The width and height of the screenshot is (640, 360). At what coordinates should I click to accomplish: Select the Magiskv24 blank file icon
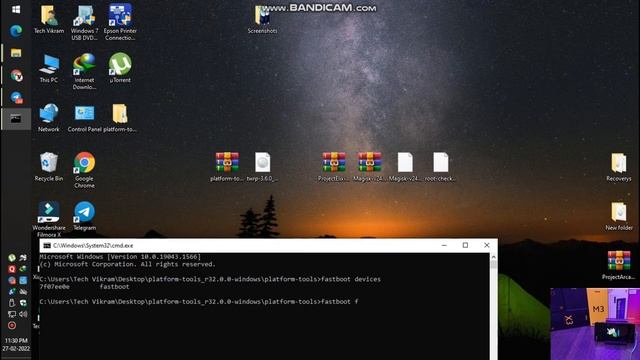[405, 167]
